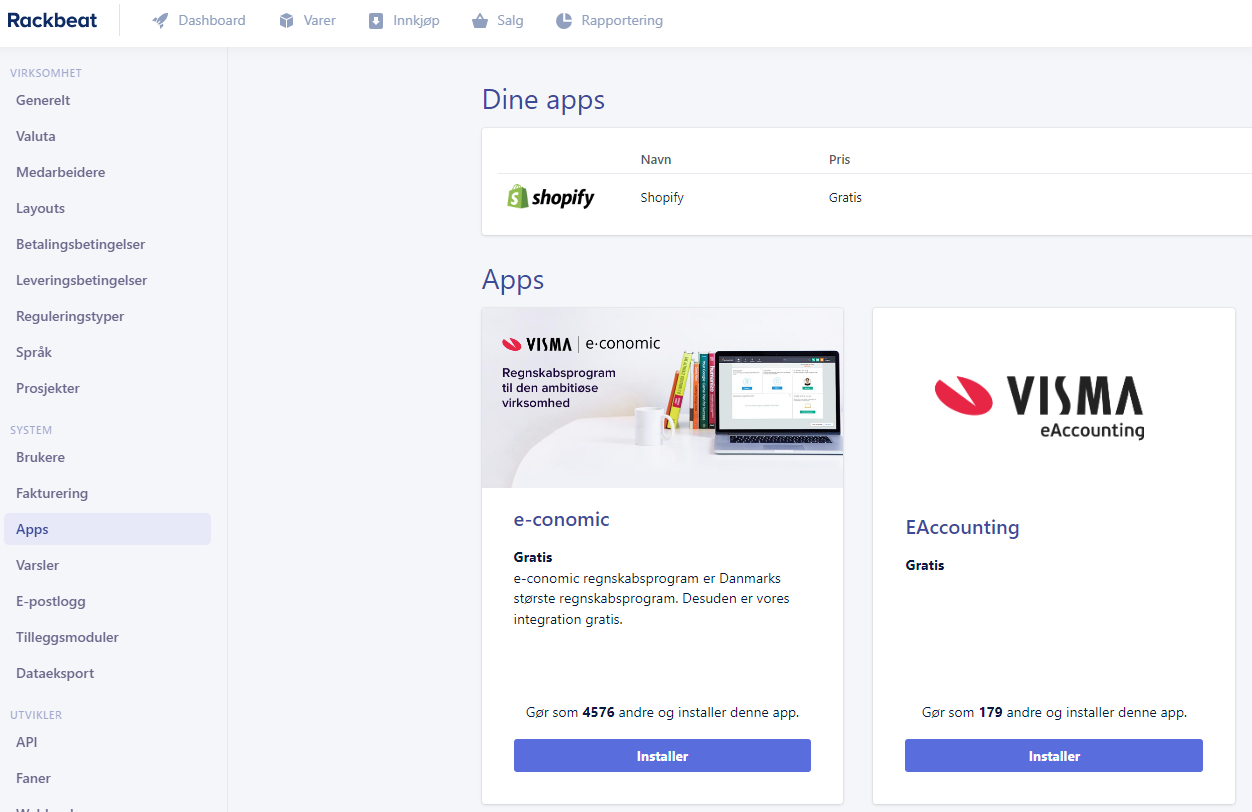Click the e-conomic app title
The height and width of the screenshot is (812, 1252).
coord(561,519)
